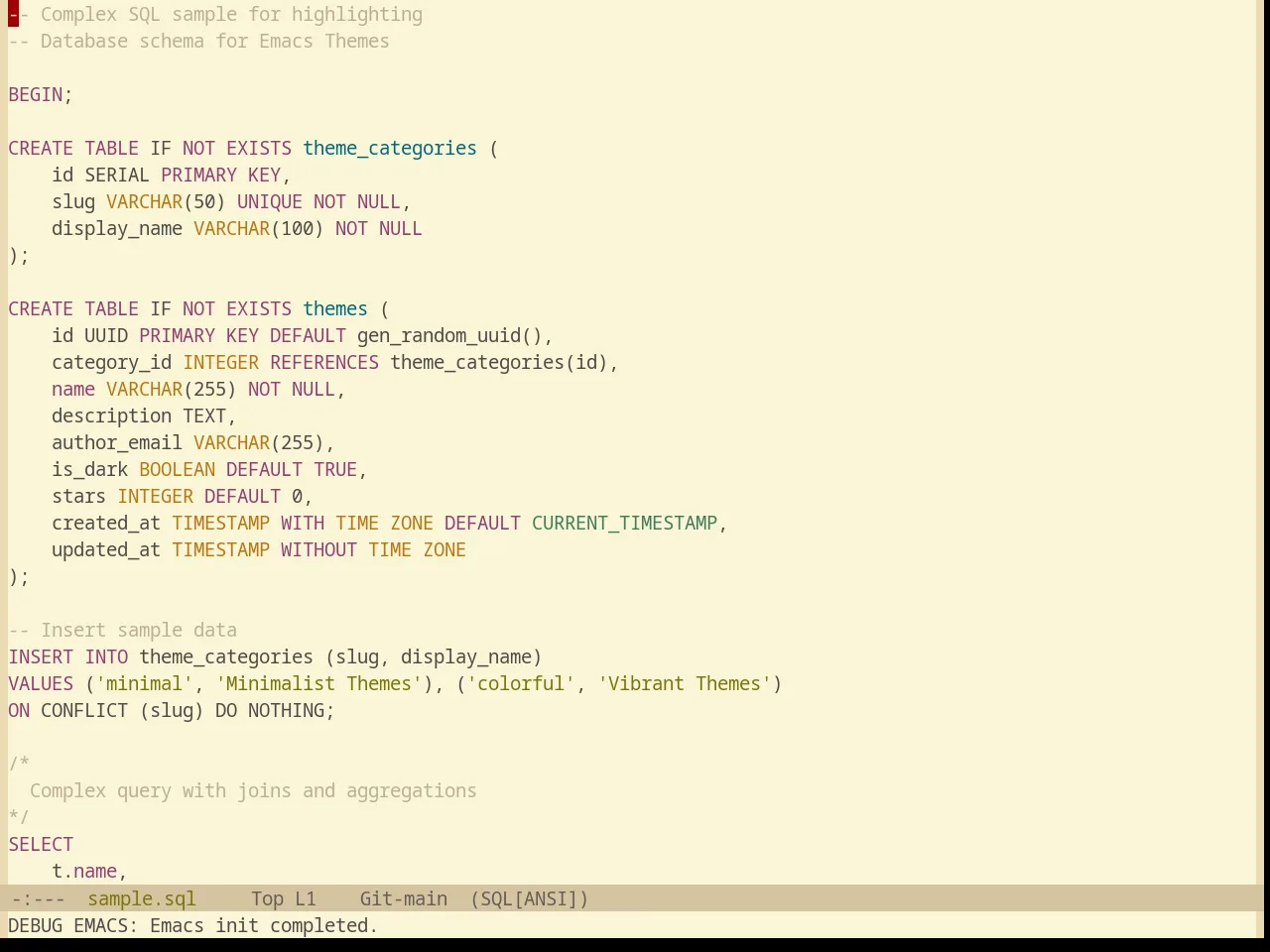Click the description TEXT line

pyautogui.click(x=144, y=416)
